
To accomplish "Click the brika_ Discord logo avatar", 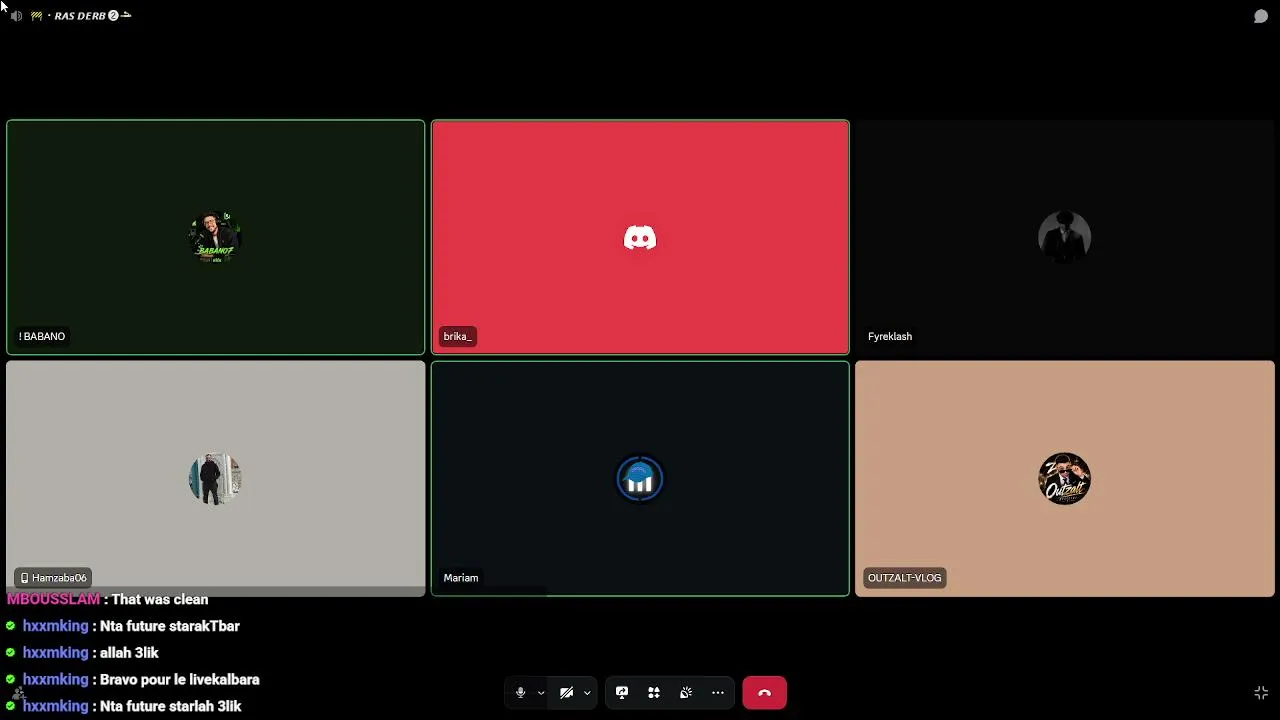I will coord(640,237).
